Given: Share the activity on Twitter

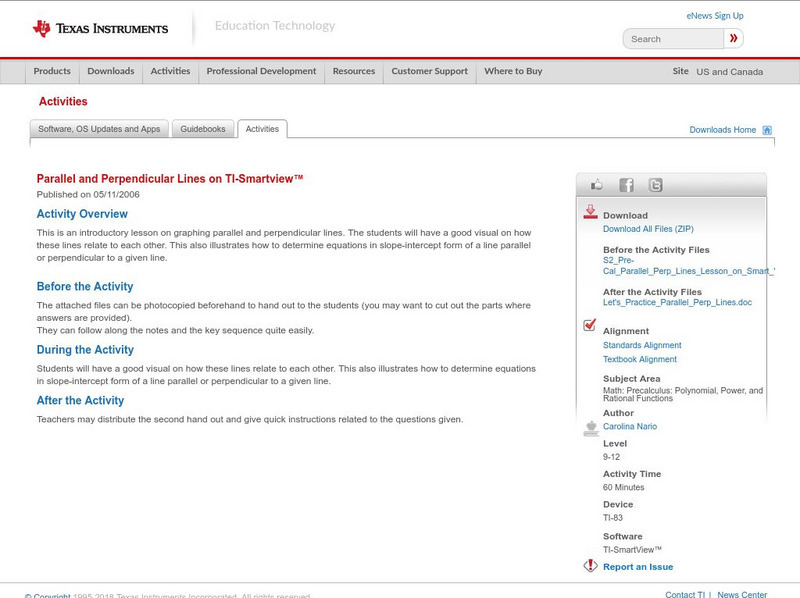Looking at the screenshot, I should click(x=656, y=185).
